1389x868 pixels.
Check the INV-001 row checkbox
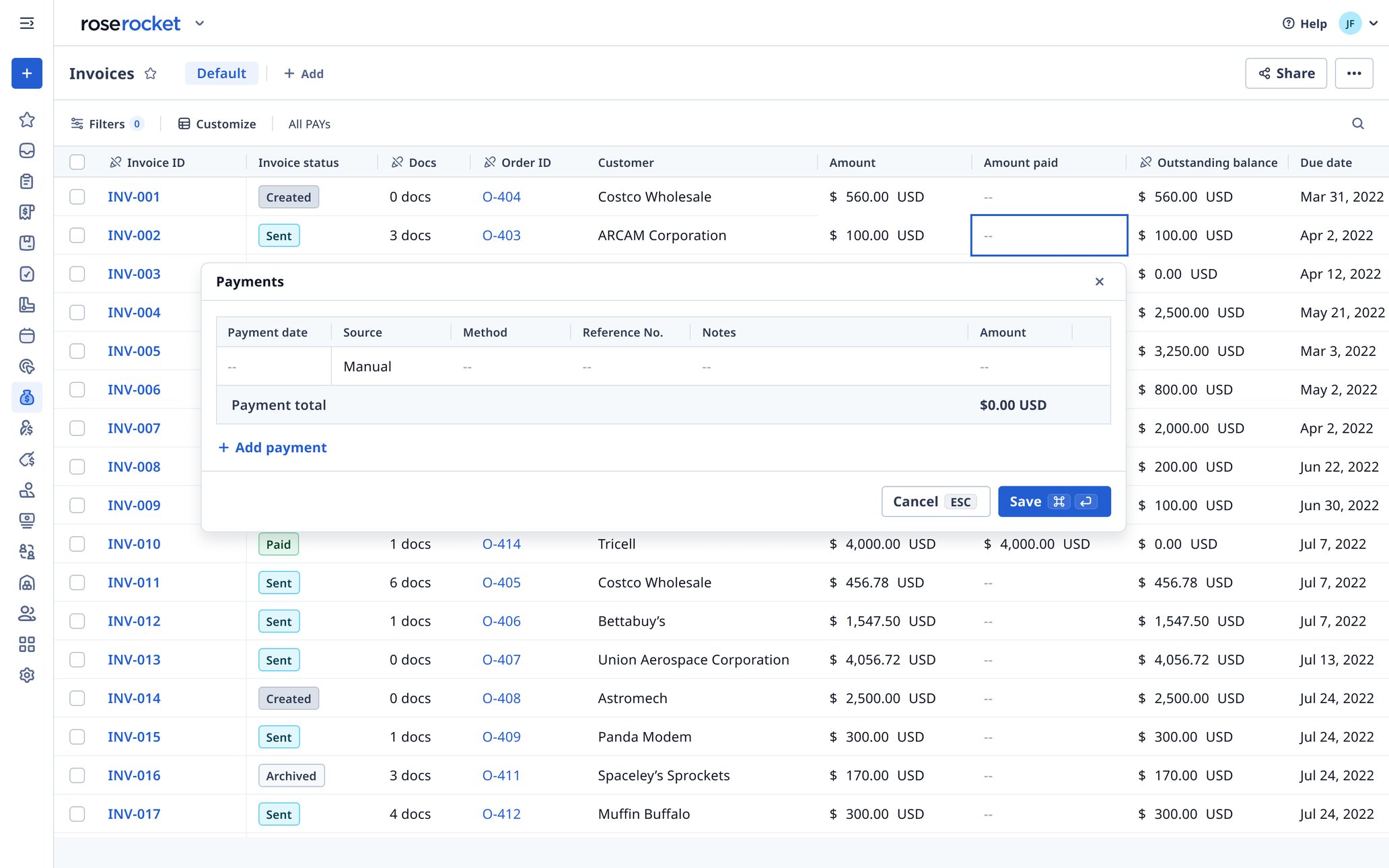click(x=77, y=196)
